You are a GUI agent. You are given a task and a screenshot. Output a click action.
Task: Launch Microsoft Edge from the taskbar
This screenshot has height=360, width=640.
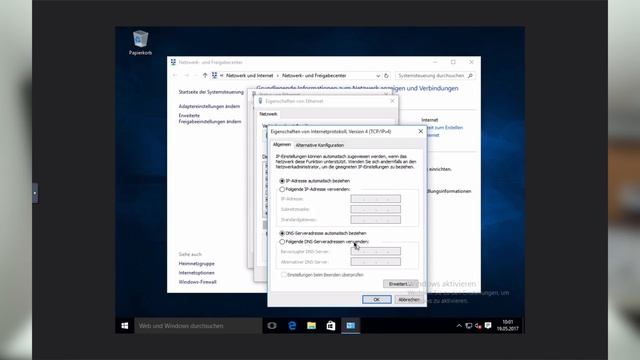(292, 325)
